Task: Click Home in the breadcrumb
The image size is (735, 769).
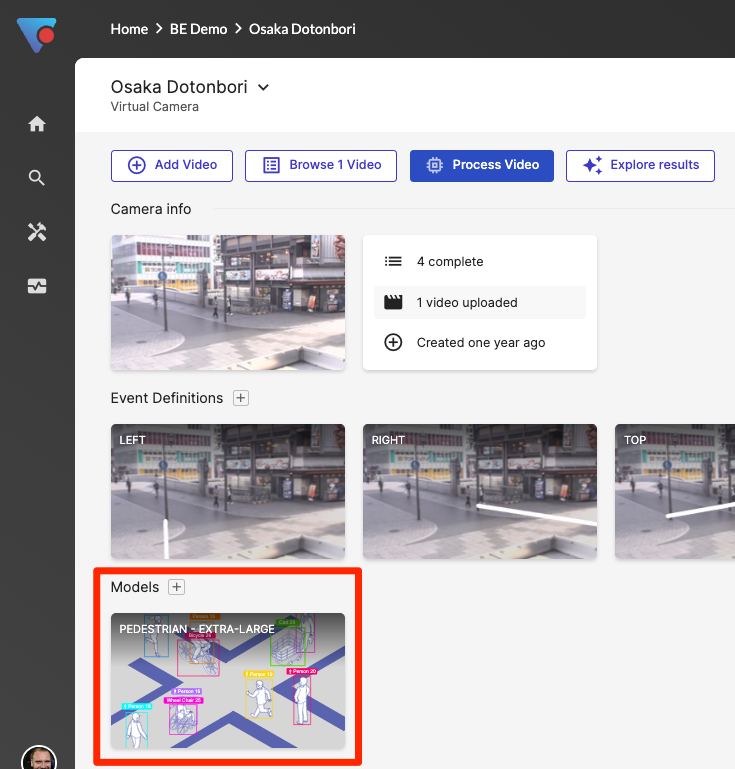Action: tap(129, 29)
